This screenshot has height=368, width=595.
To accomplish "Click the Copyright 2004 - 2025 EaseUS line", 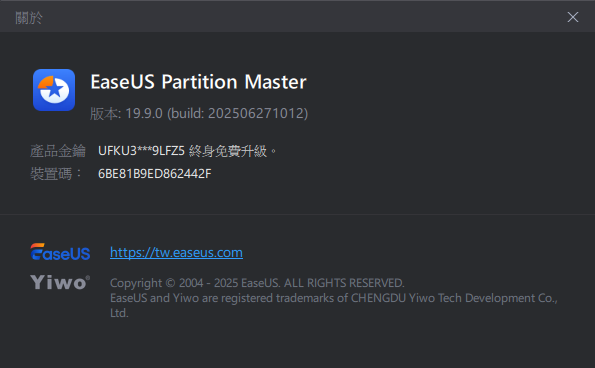I will coord(257,283).
